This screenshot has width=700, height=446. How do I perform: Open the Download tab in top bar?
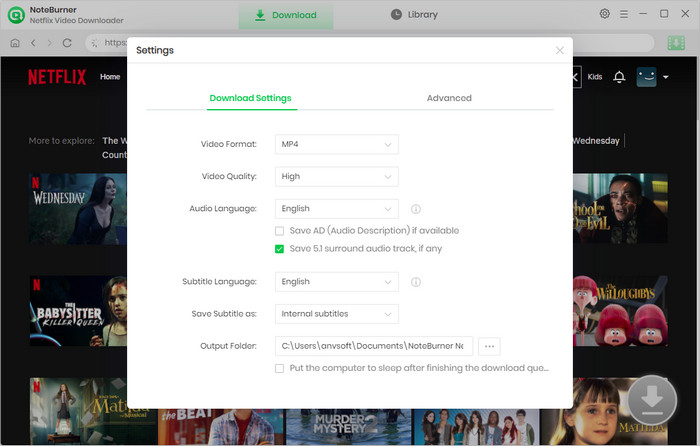click(x=286, y=15)
